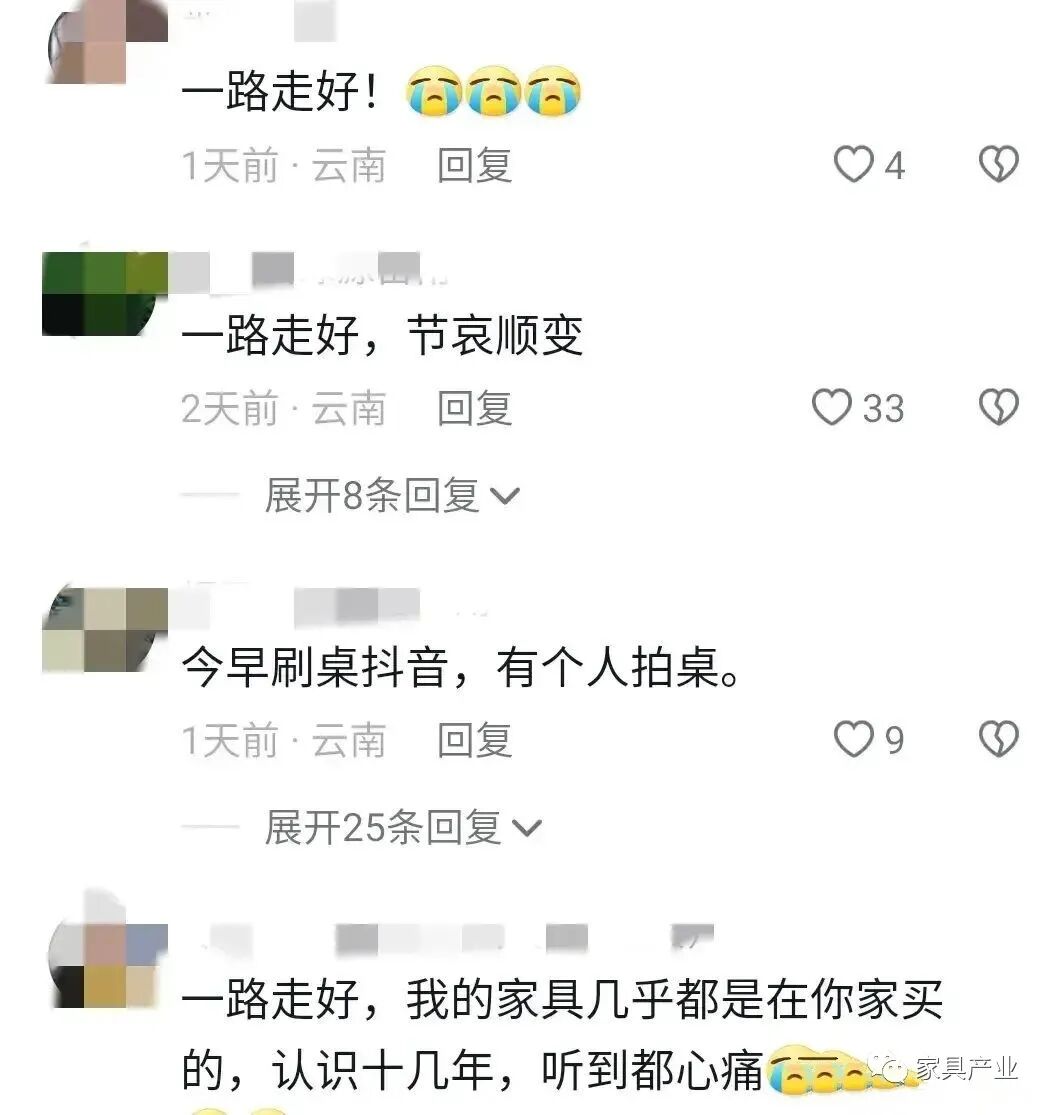Open blurred username above 节哀顺变 comment
Viewport: 1053px width, 1115px height.
coord(311,270)
